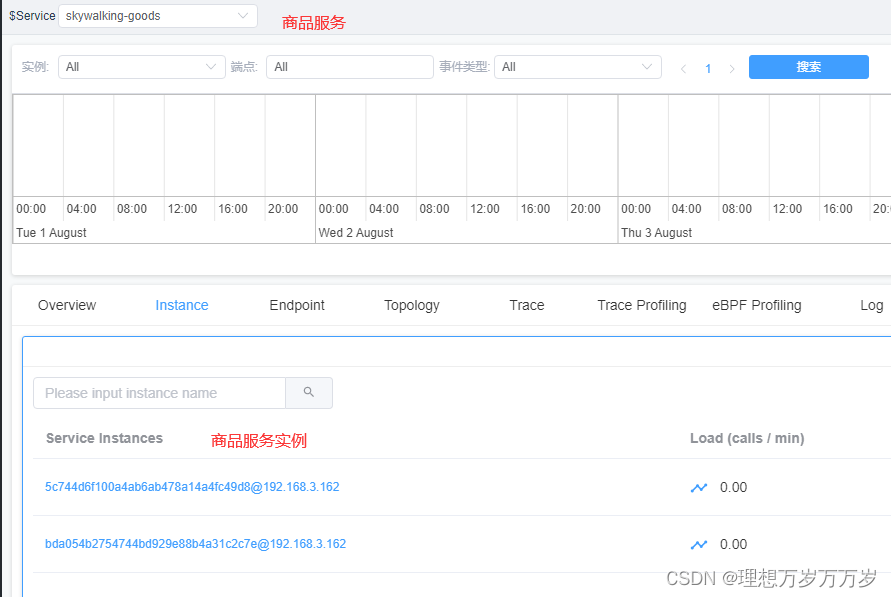Go to next page arrow

pyautogui.click(x=732, y=69)
